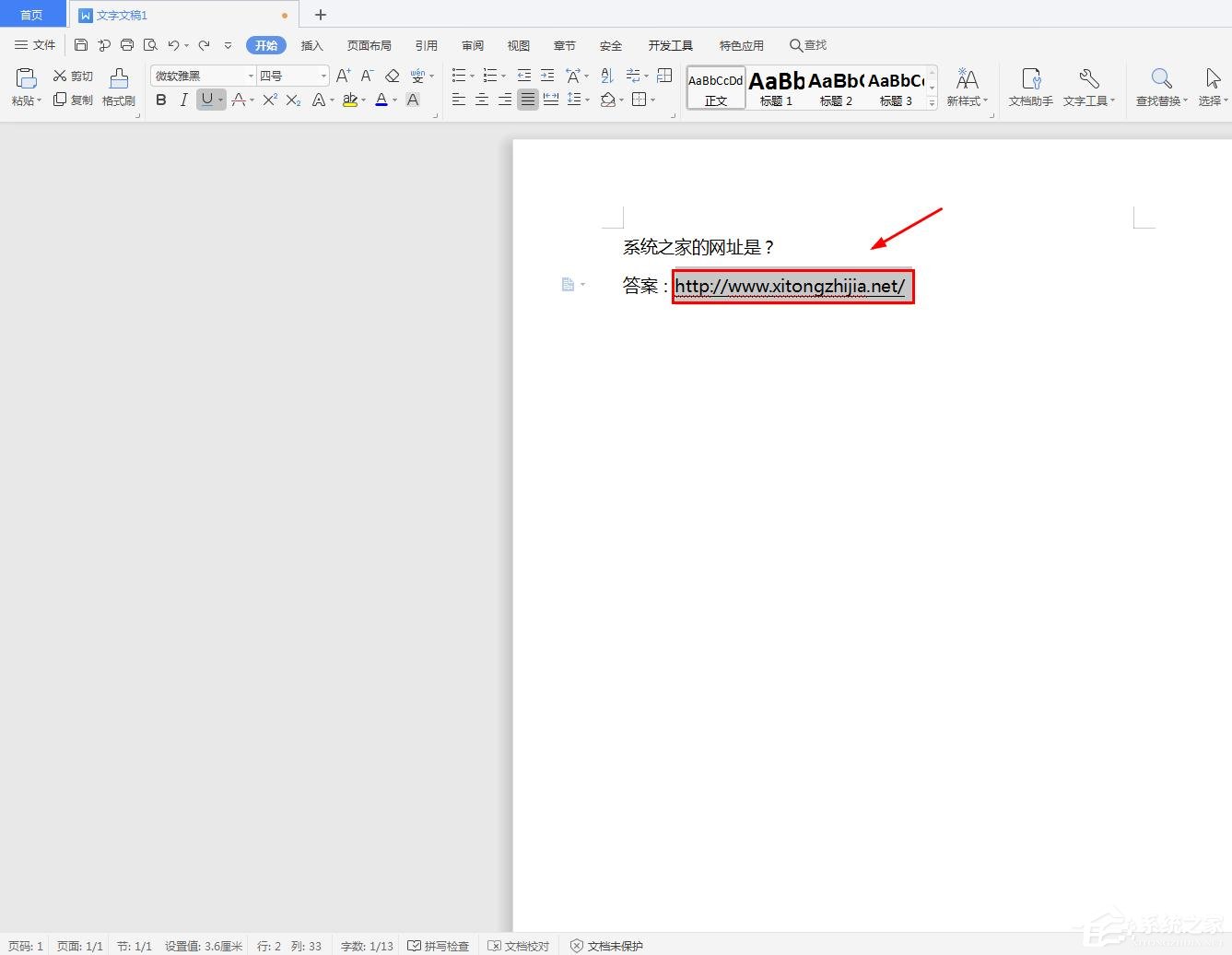This screenshot has height=955, width=1232.
Task: Click the 拼写检查 button in status bar
Action: tap(439, 946)
